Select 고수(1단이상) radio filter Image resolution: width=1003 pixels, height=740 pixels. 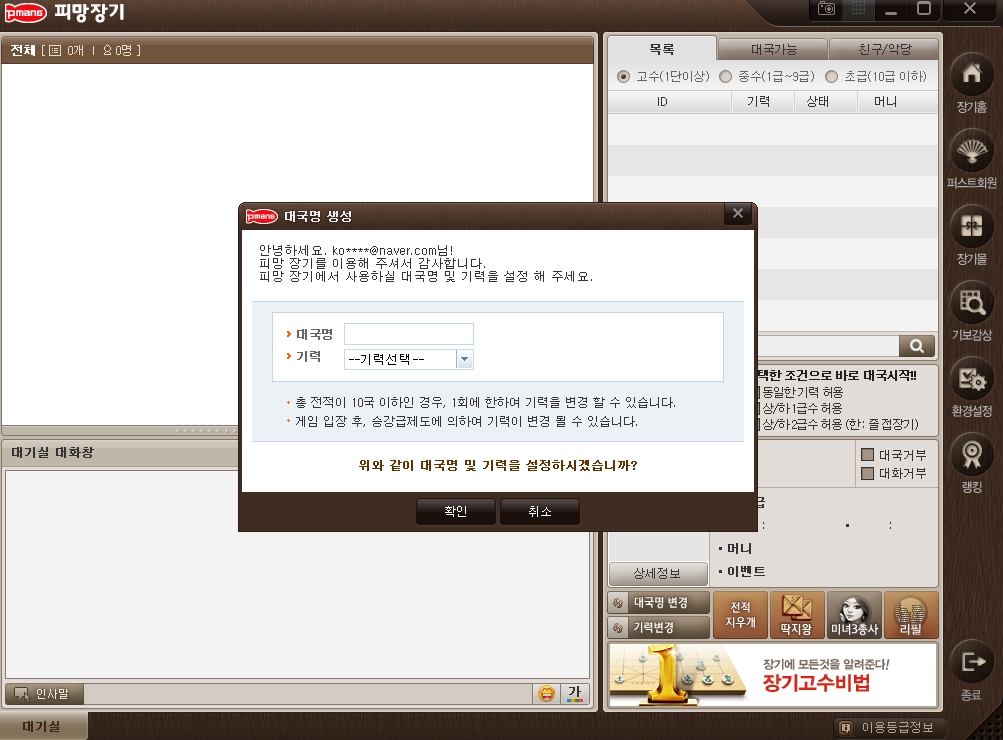(623, 77)
